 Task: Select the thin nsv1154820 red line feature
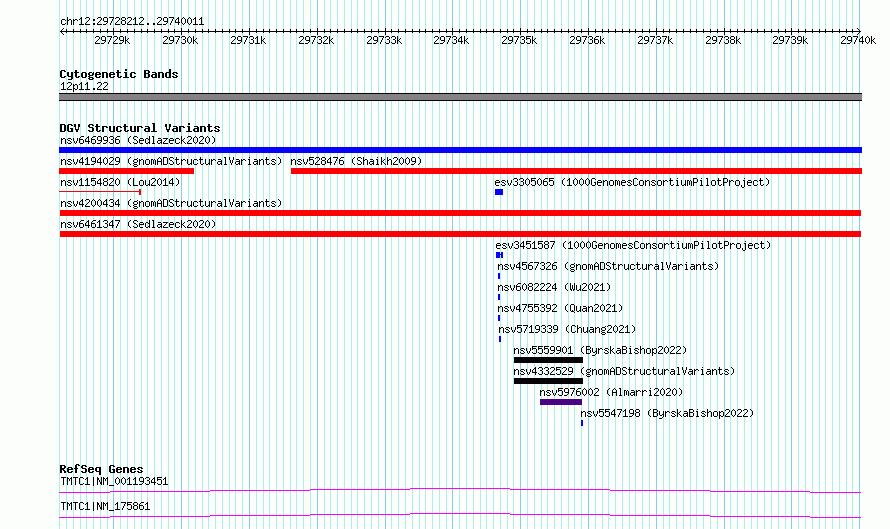(100, 192)
